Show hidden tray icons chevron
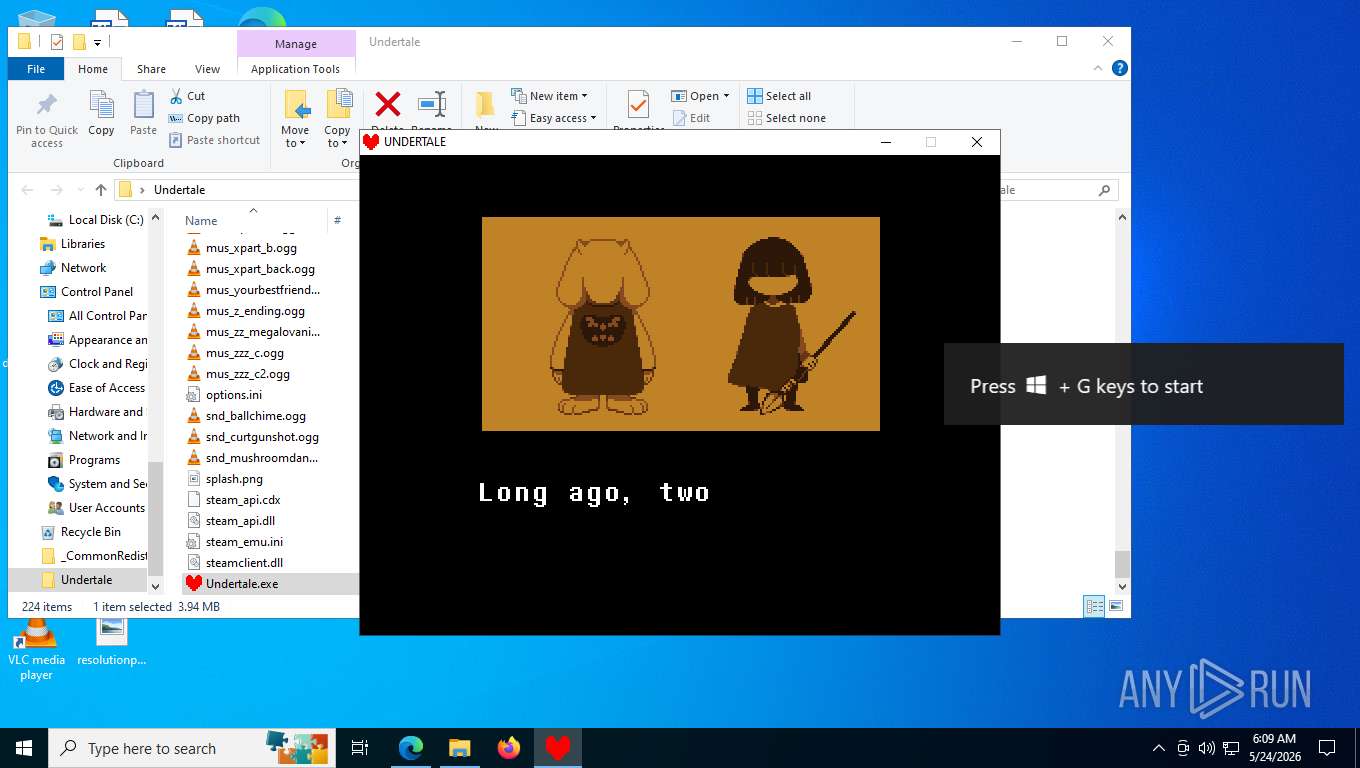Image resolution: width=1360 pixels, height=768 pixels. click(x=1159, y=748)
